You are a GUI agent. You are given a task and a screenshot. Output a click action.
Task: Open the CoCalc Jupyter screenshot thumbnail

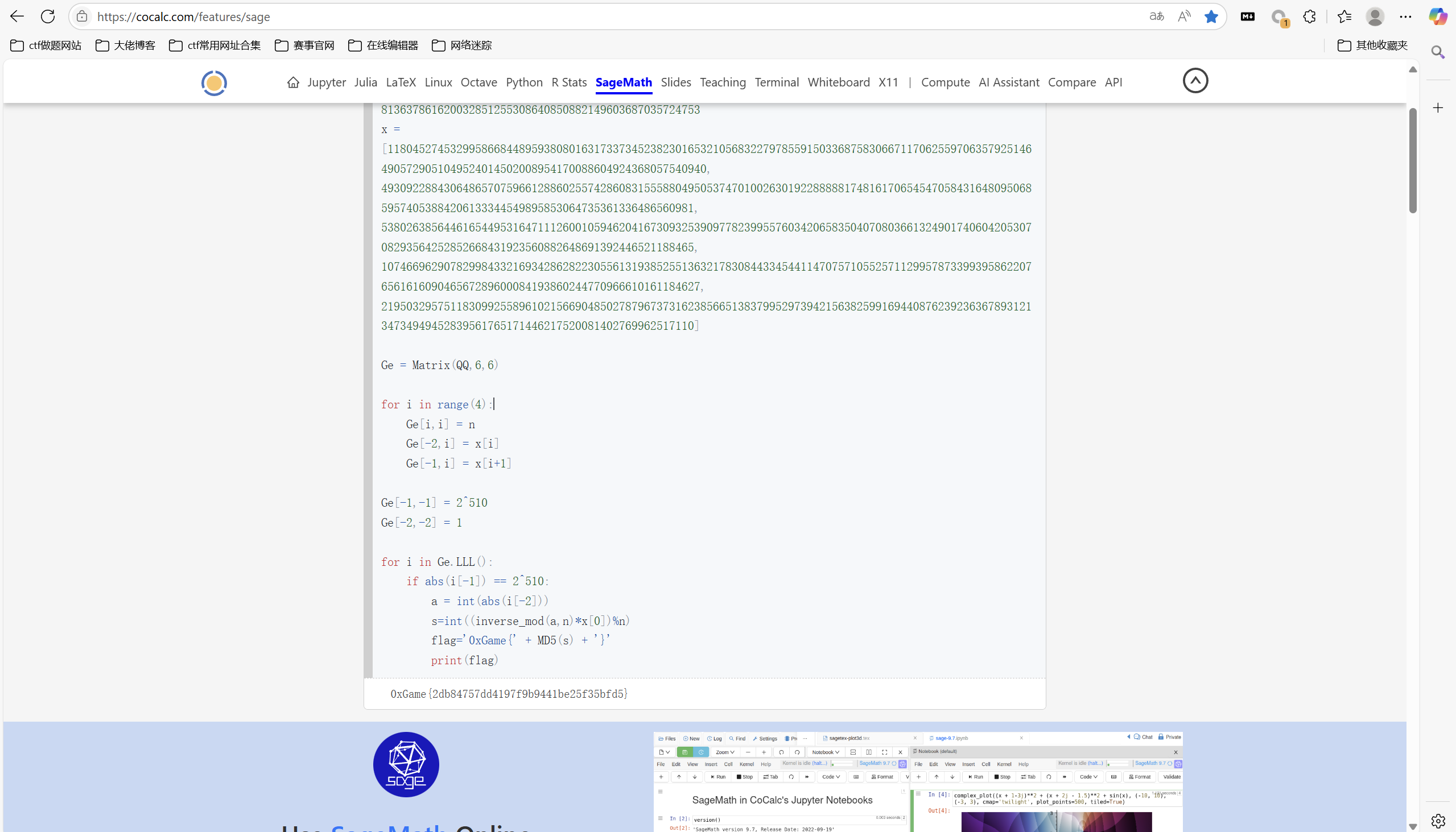[918, 782]
